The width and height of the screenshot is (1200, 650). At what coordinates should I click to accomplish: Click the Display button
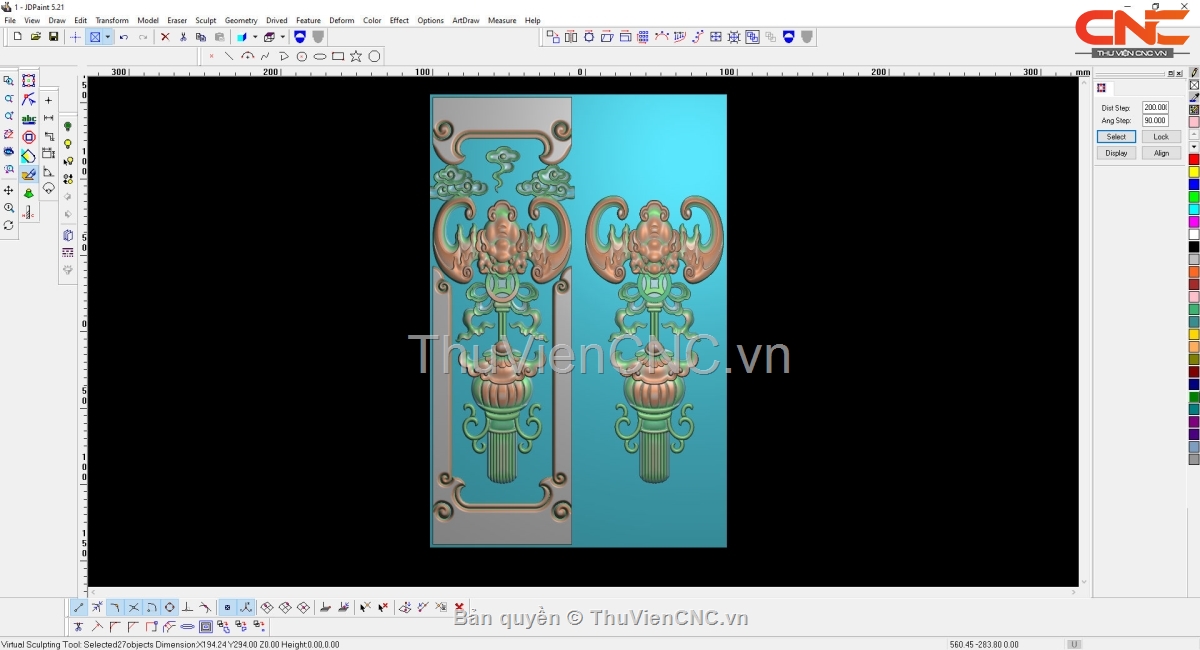pyautogui.click(x=1116, y=153)
